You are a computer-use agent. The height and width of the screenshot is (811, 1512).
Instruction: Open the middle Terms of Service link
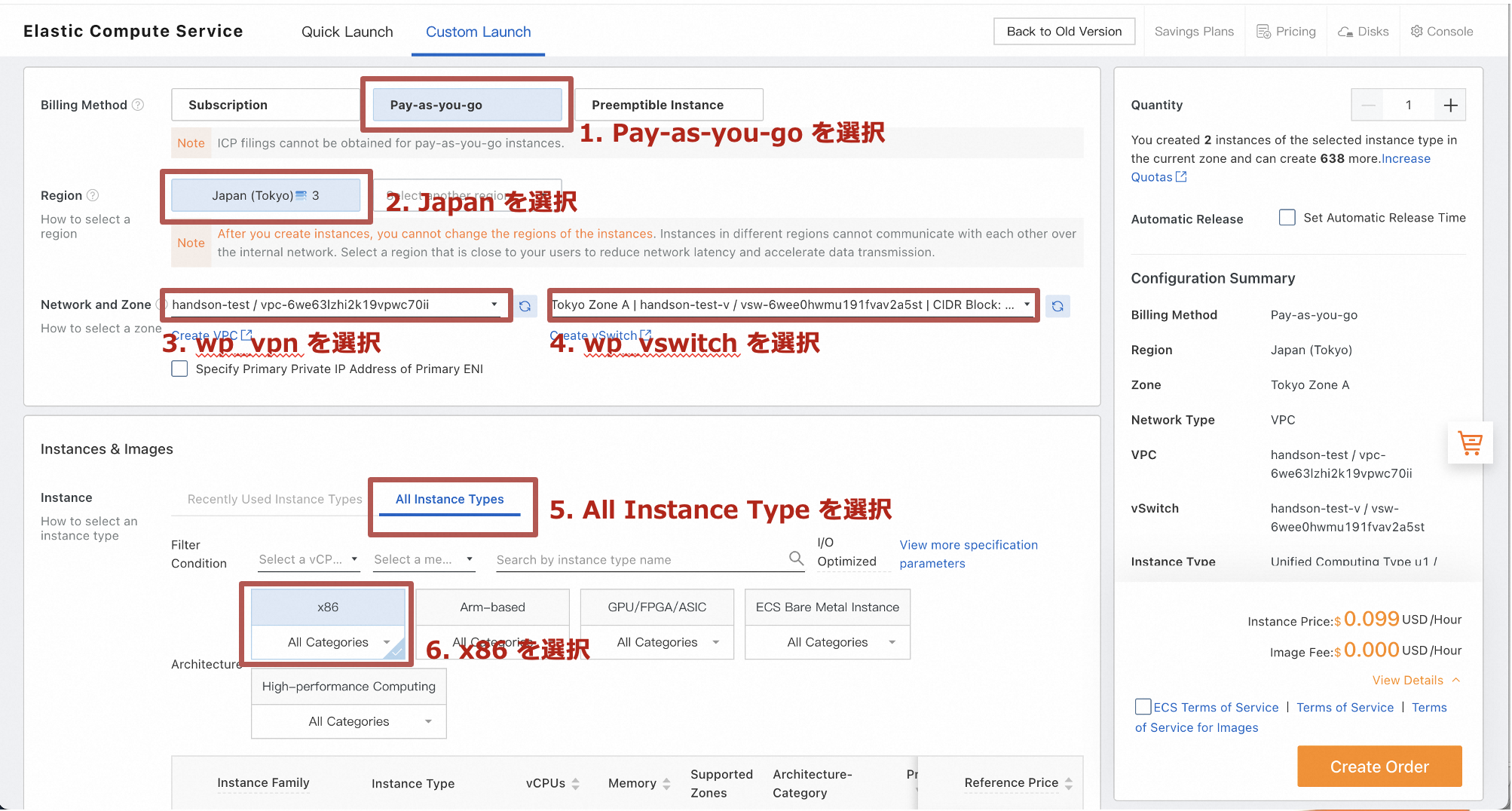click(1345, 707)
